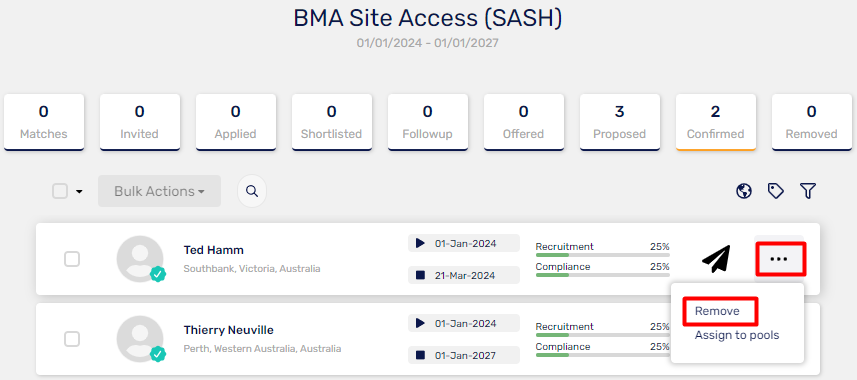Image resolution: width=857 pixels, height=380 pixels.
Task: Click Ted Hamm's end date 21-Mar-2024
Action: [x=463, y=275]
